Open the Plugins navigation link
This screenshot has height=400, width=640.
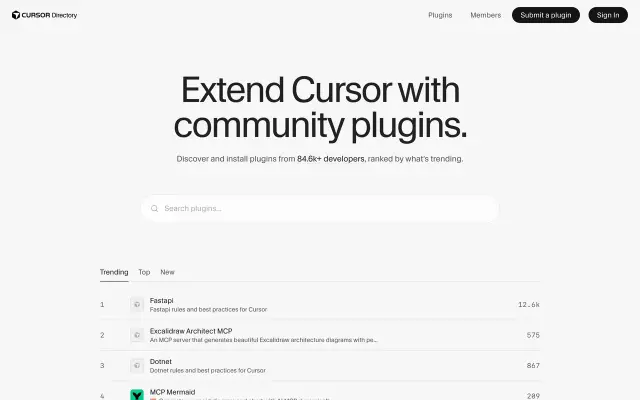click(x=440, y=15)
